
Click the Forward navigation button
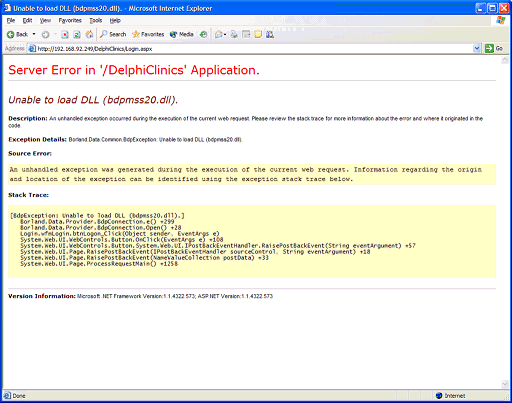pyautogui.click(x=45, y=34)
